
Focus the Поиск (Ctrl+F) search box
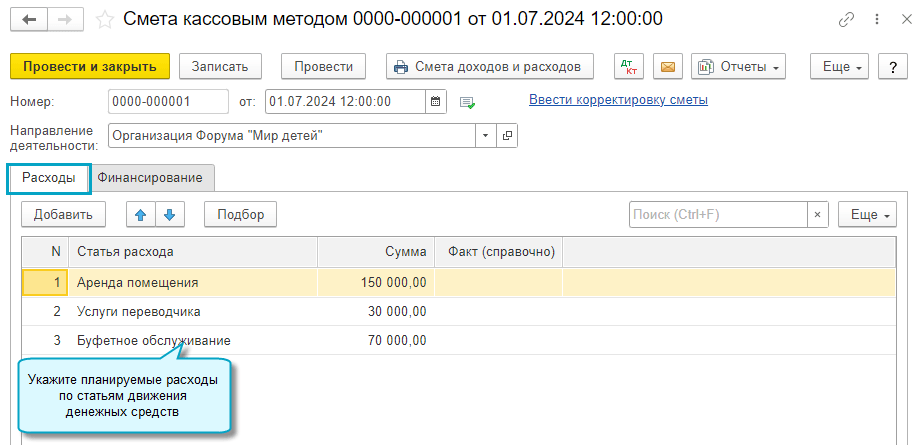coord(718,214)
